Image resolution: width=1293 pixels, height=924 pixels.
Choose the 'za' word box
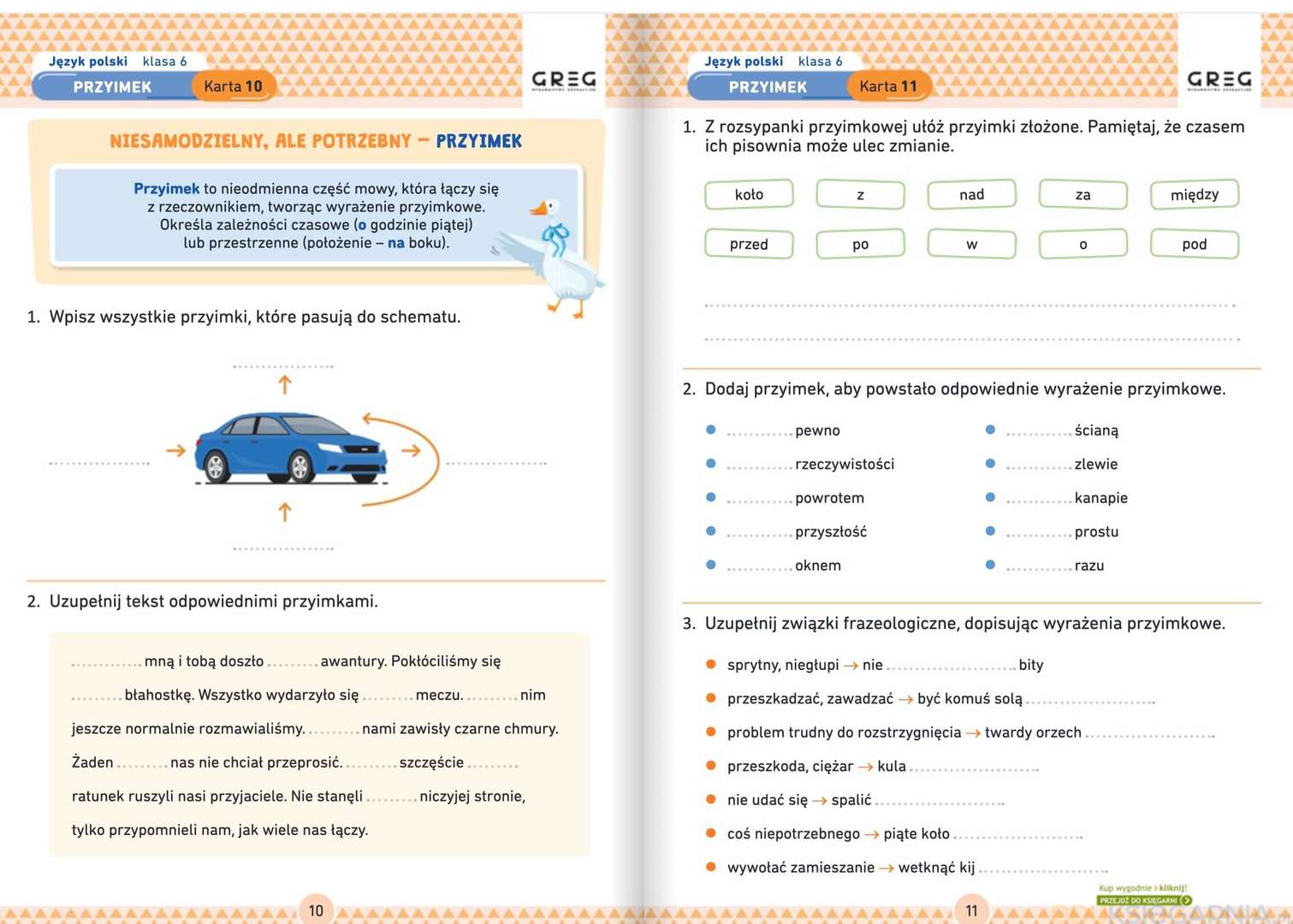pos(1082,194)
